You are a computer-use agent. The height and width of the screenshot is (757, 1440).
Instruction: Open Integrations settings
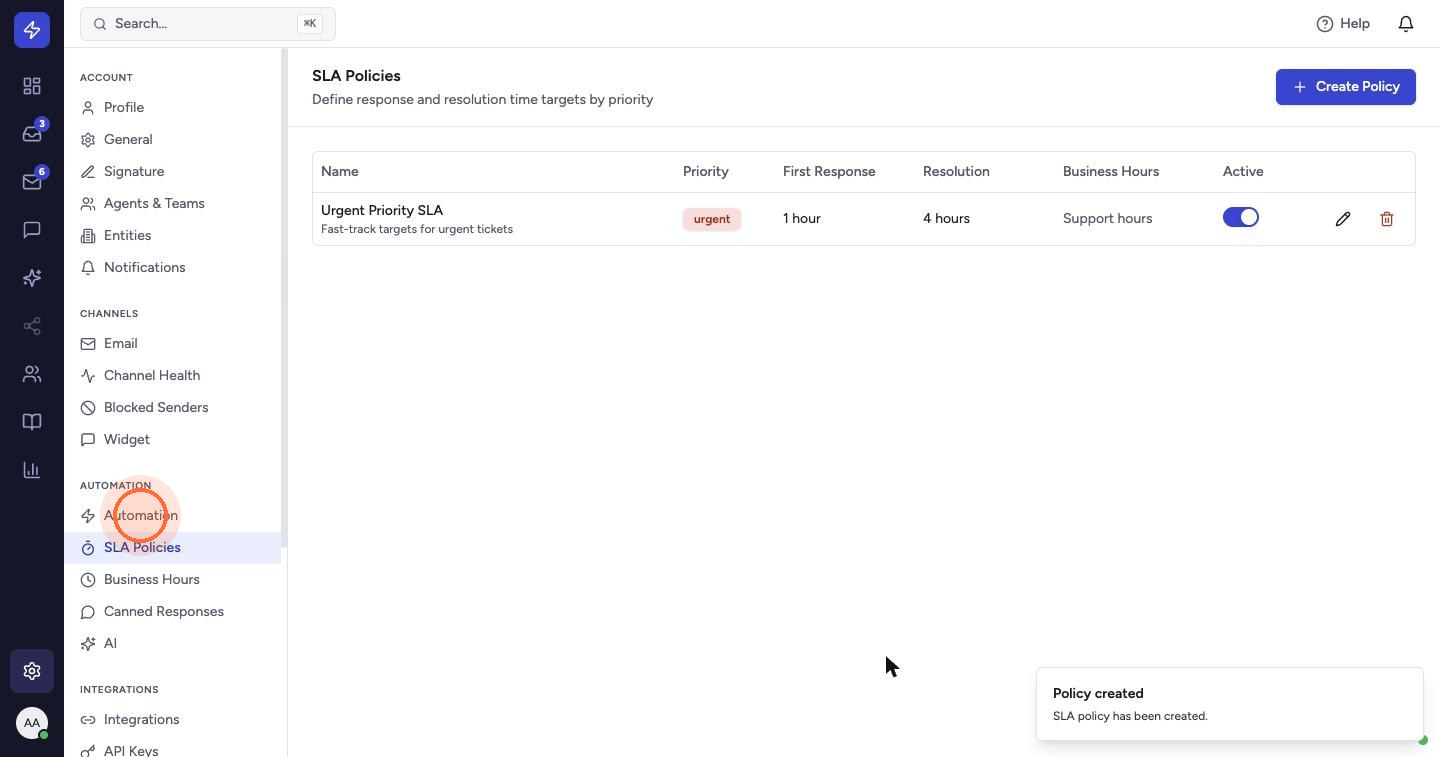(172, 720)
